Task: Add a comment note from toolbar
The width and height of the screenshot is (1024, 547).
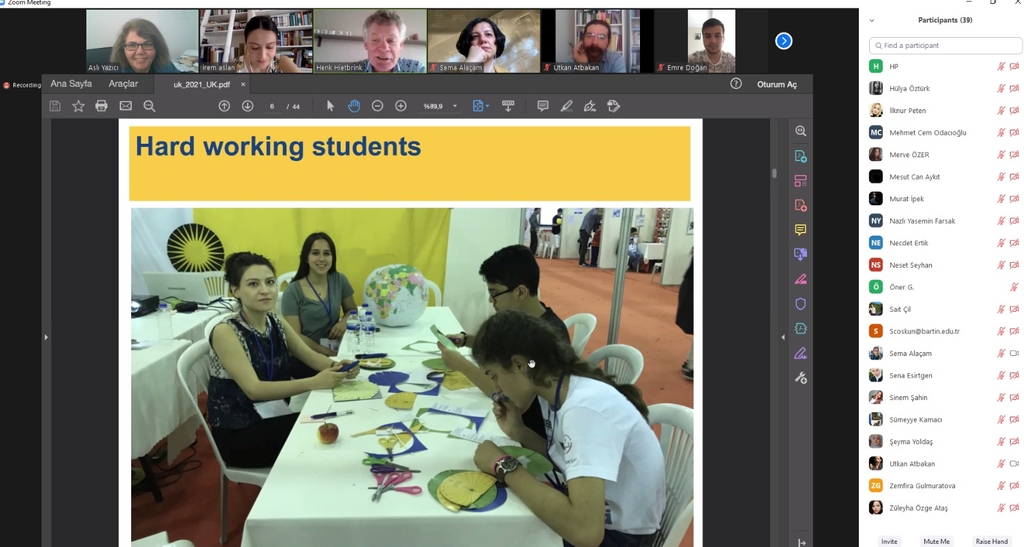Action: pyautogui.click(x=543, y=106)
